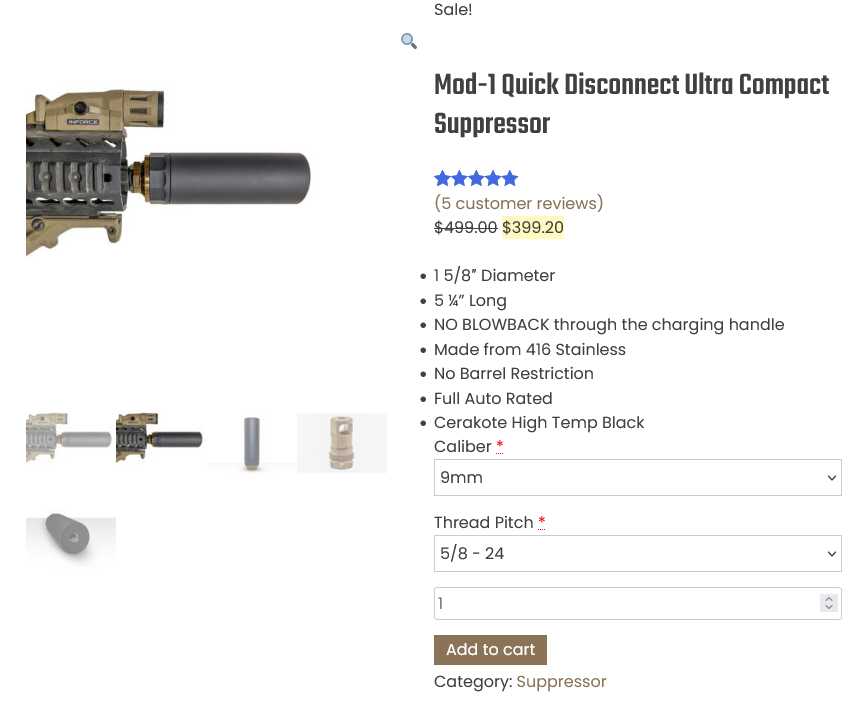The height and width of the screenshot is (704, 862).
Task: Open the 5 customer reviews link
Action: pyautogui.click(x=519, y=203)
